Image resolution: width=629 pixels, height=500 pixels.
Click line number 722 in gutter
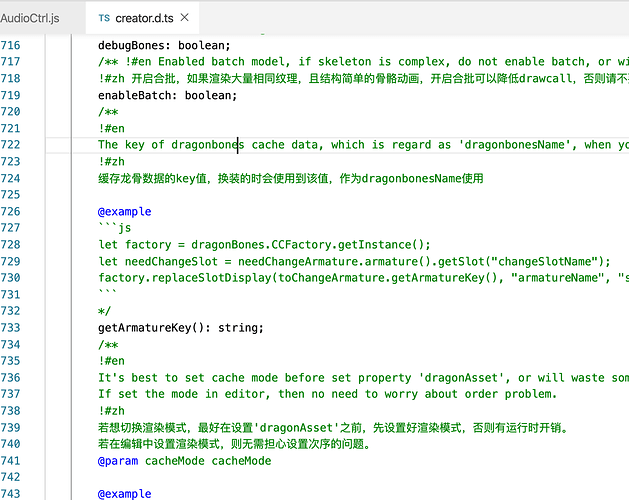(x=10, y=145)
